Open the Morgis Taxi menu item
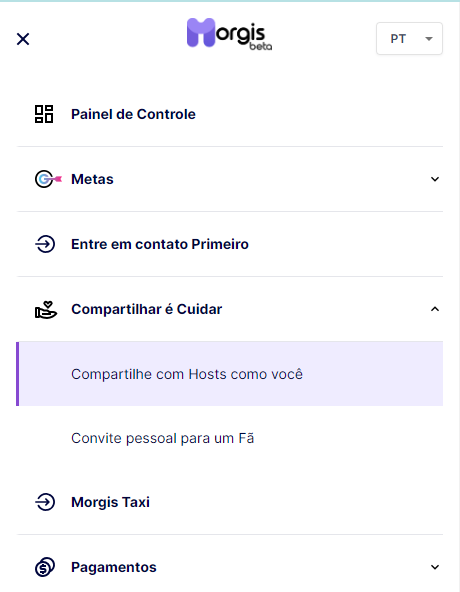Screen dimensions: 460x592 tap(230, 503)
